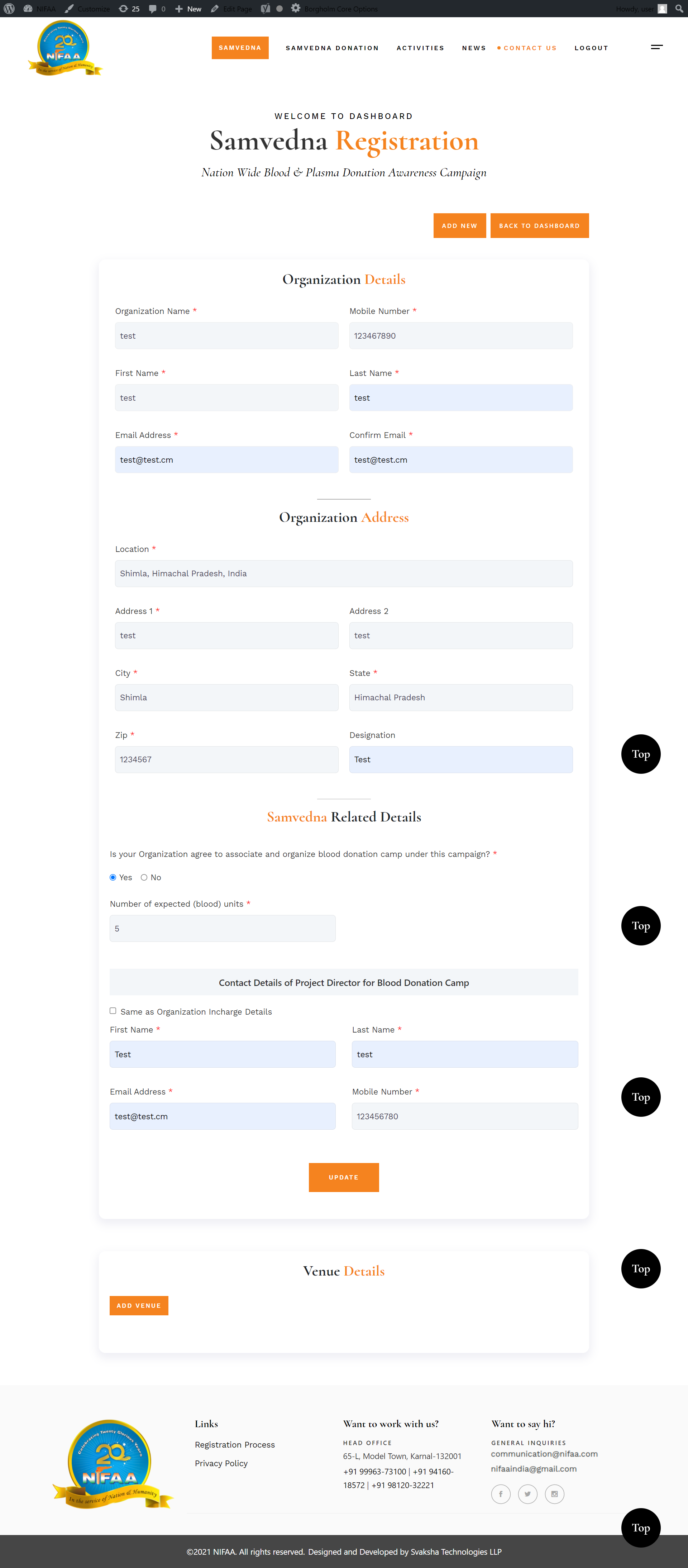The image size is (688, 1568).
Task: Click the WordPress logo in admin bar
Action: [9, 9]
